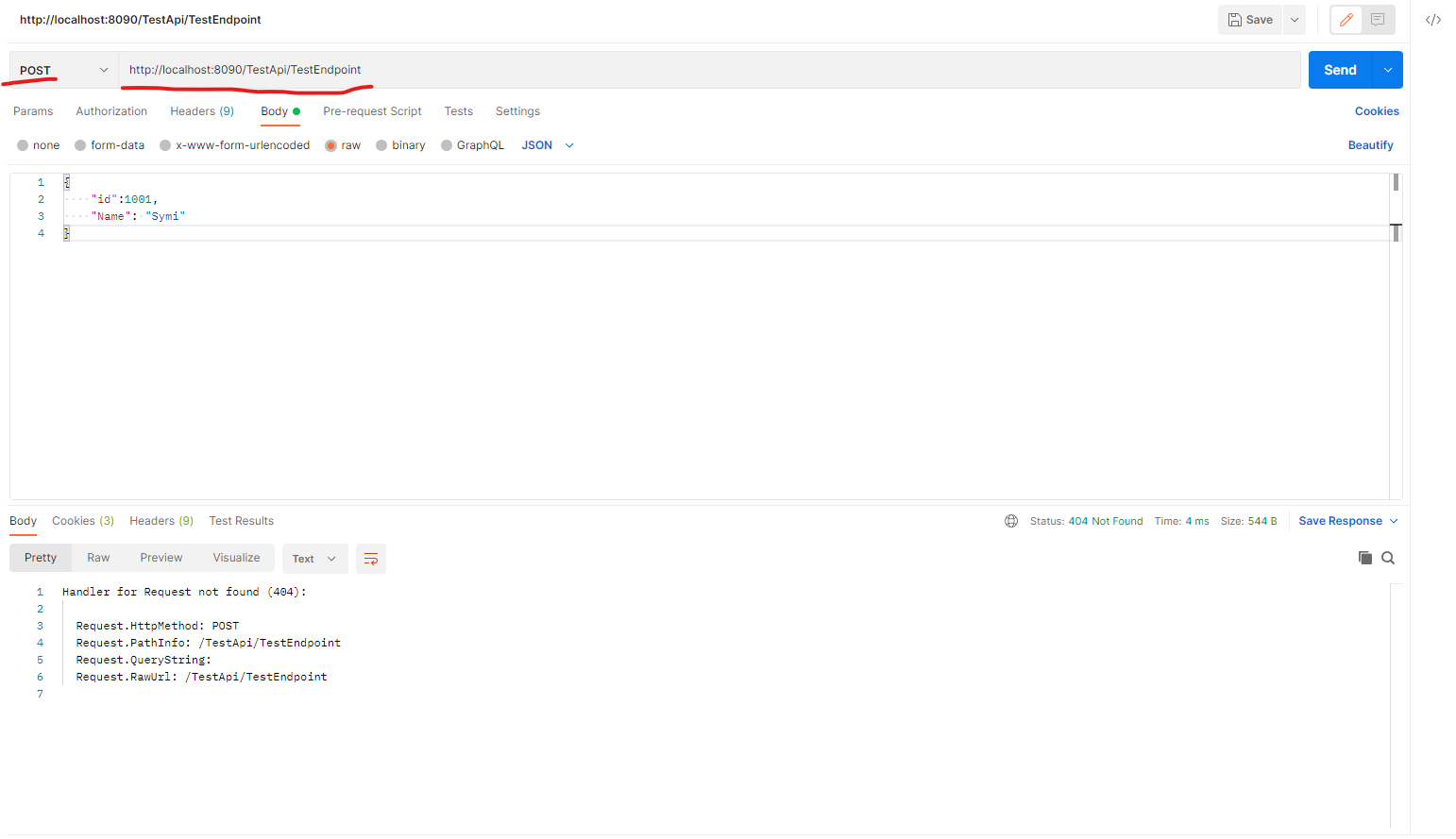Choose the none body radio option
1456x839 pixels.
coord(24,145)
